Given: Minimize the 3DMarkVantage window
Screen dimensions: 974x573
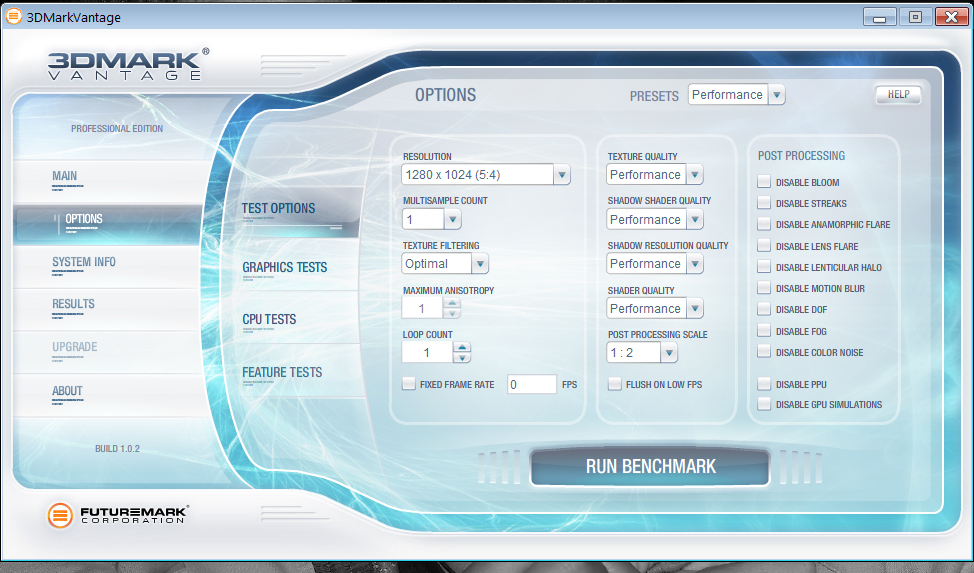Looking at the screenshot, I should coord(879,17).
